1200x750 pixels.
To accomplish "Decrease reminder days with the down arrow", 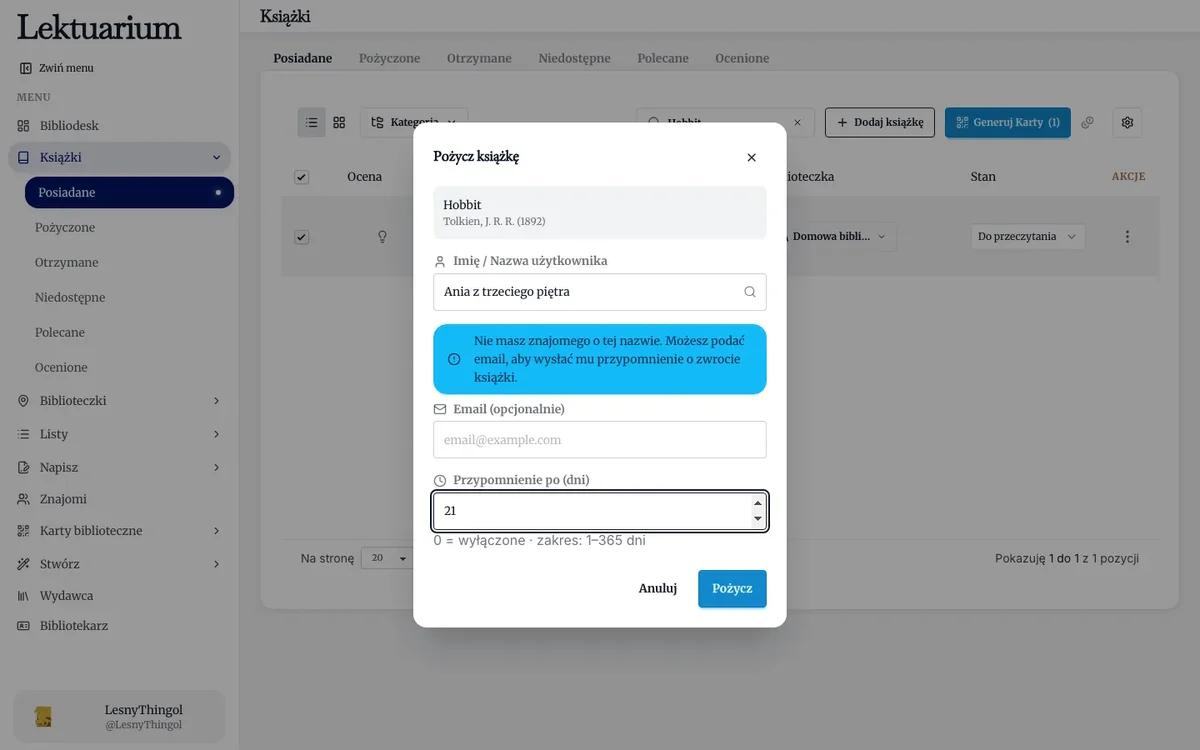I will (757, 518).
